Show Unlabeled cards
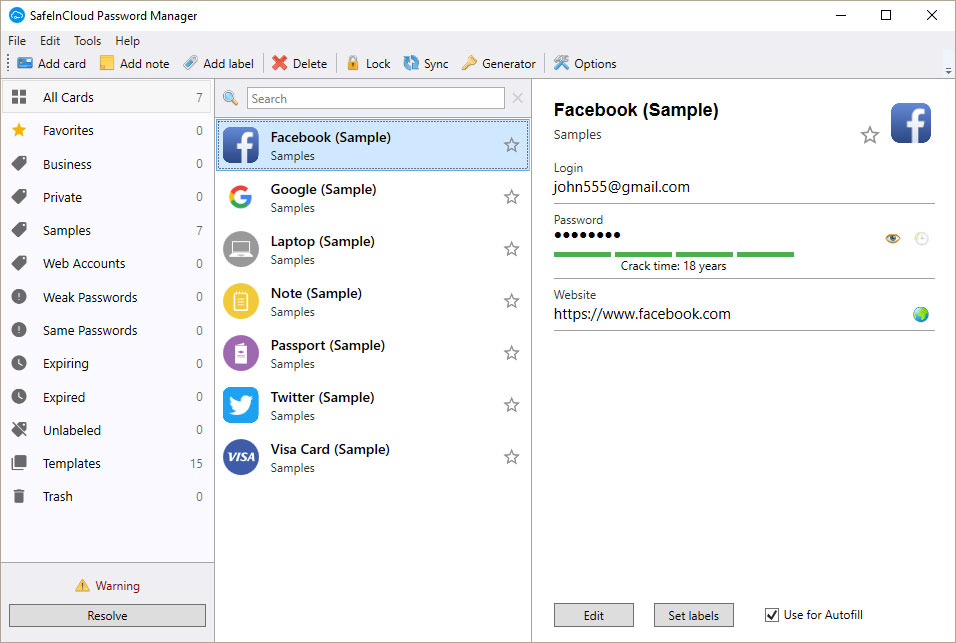 coord(107,430)
